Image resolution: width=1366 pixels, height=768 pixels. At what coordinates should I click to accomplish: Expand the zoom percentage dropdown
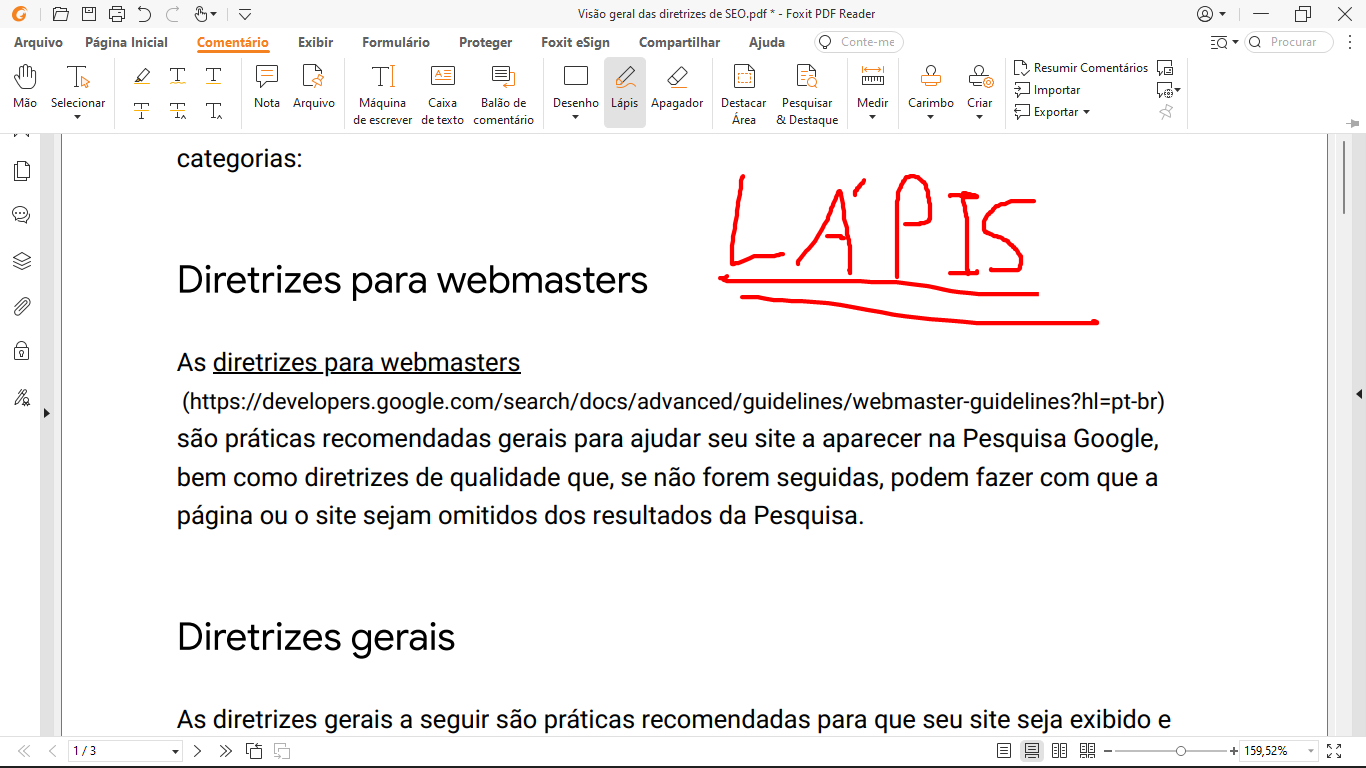point(1310,751)
